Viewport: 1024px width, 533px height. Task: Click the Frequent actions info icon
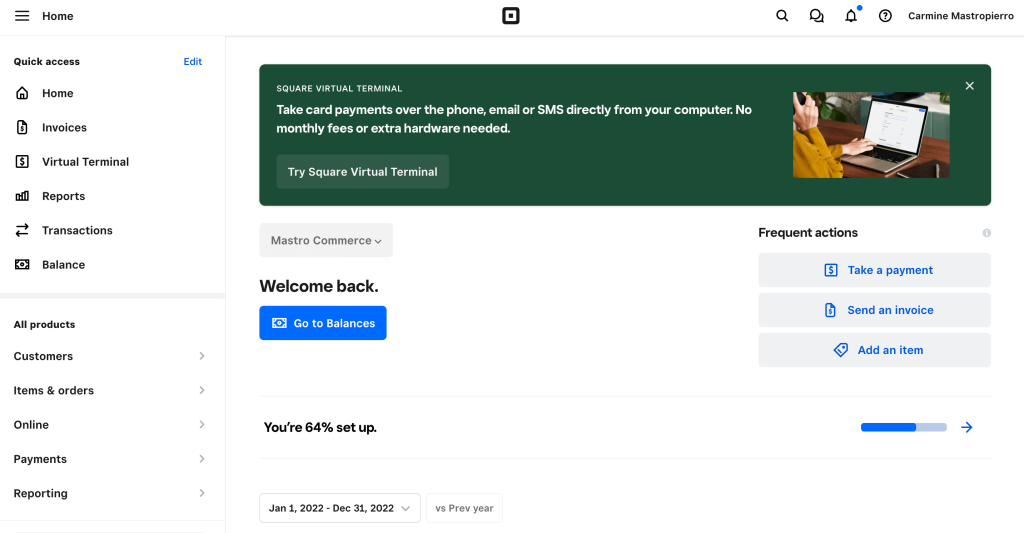(986, 233)
